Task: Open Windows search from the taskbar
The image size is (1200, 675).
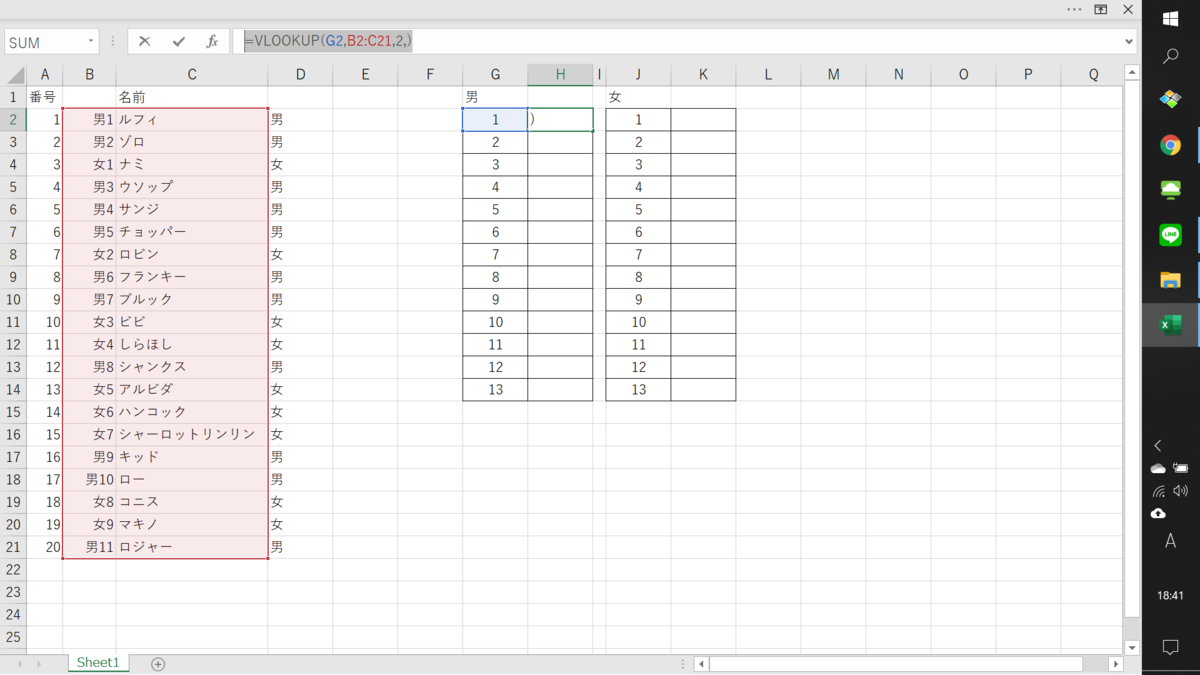Action: 1170,58
